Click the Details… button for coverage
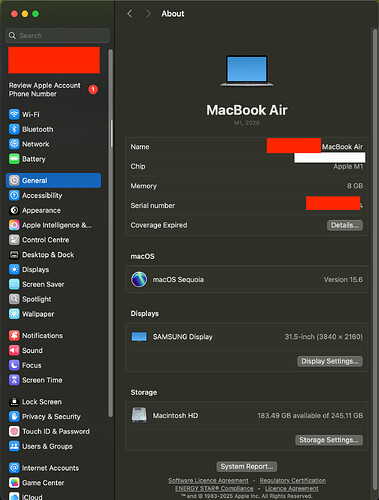379x500 pixels. [x=345, y=225]
